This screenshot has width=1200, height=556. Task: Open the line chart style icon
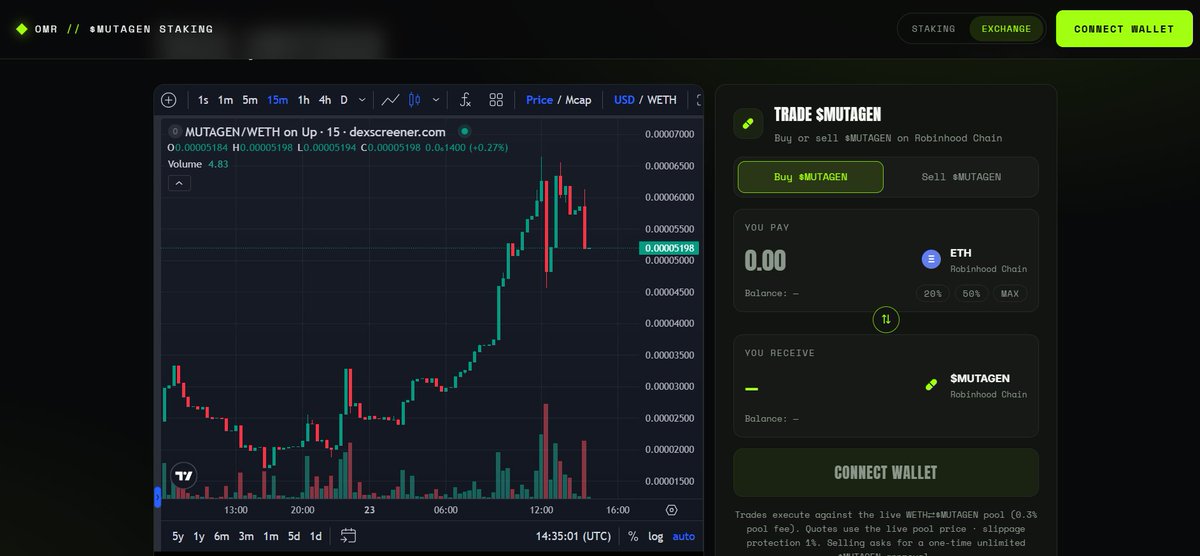(391, 100)
